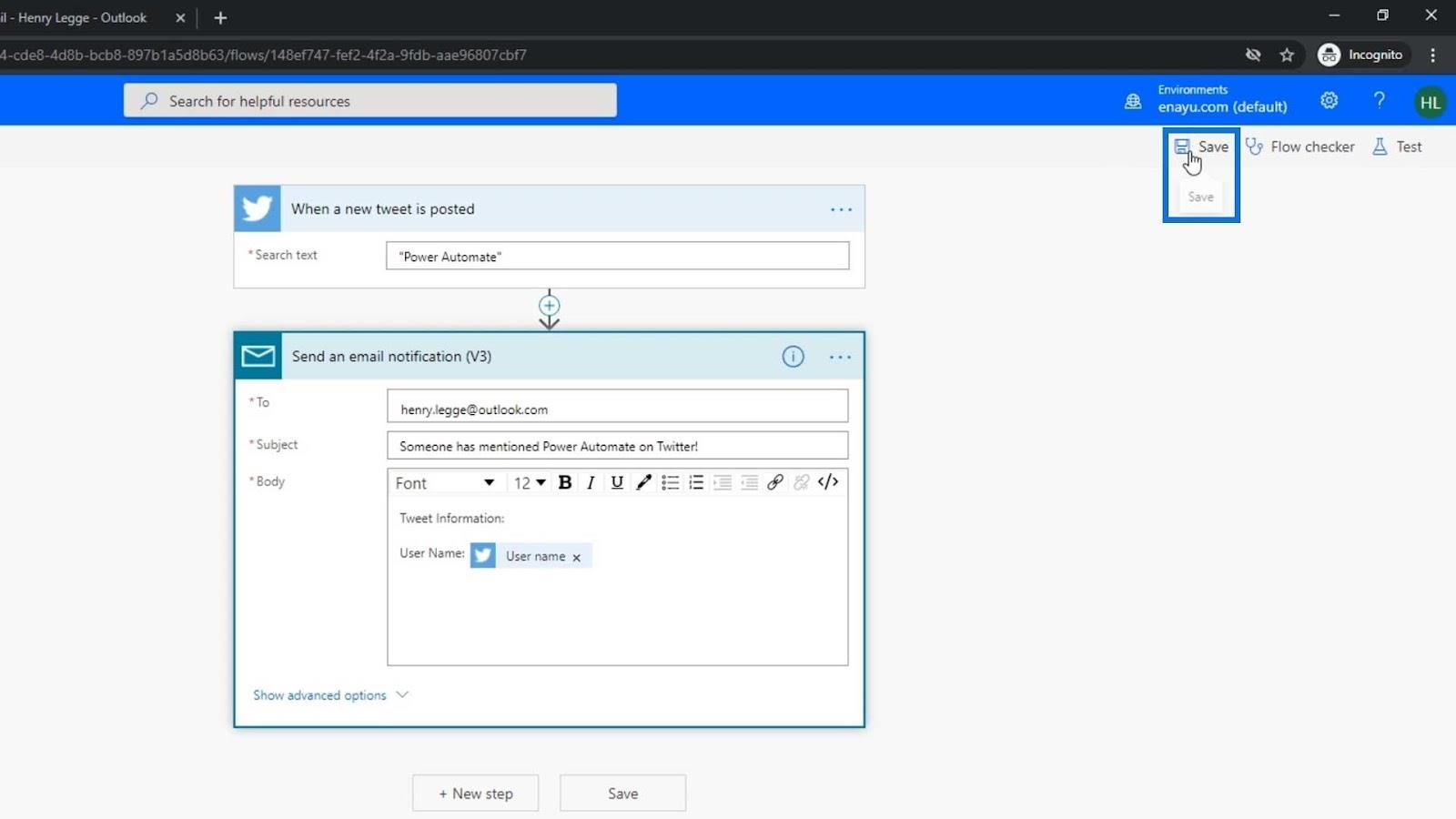Click the browser address bar URL

coord(264,55)
